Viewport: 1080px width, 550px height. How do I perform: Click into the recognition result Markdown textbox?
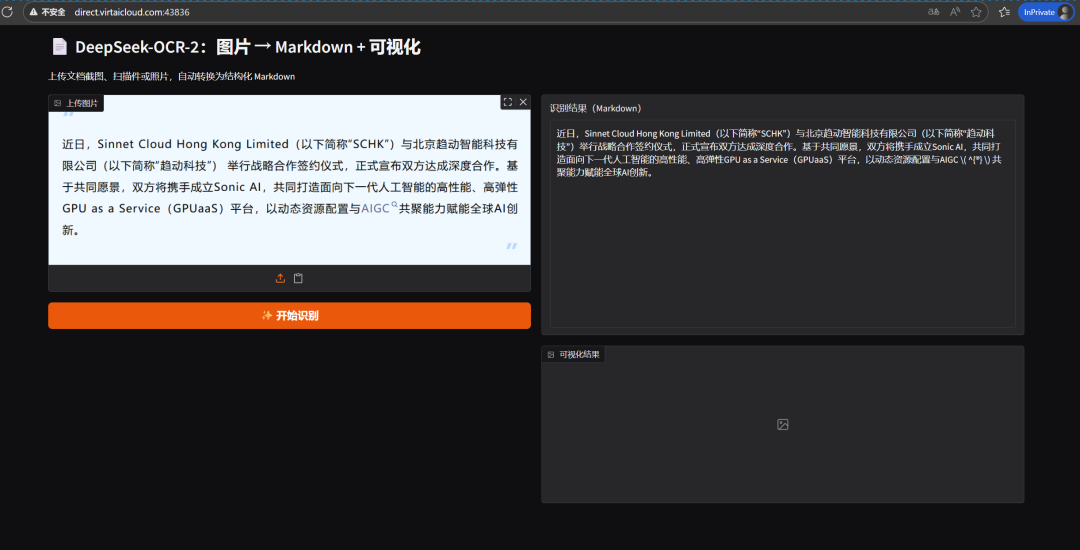[x=782, y=224]
